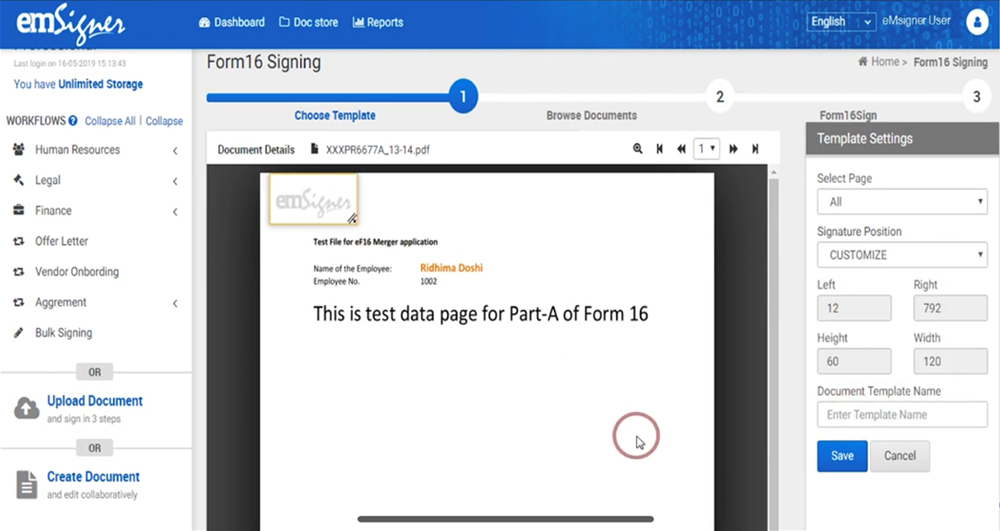This screenshot has width=1000, height=531.
Task: Open the Select Page dropdown
Action: 902,202
